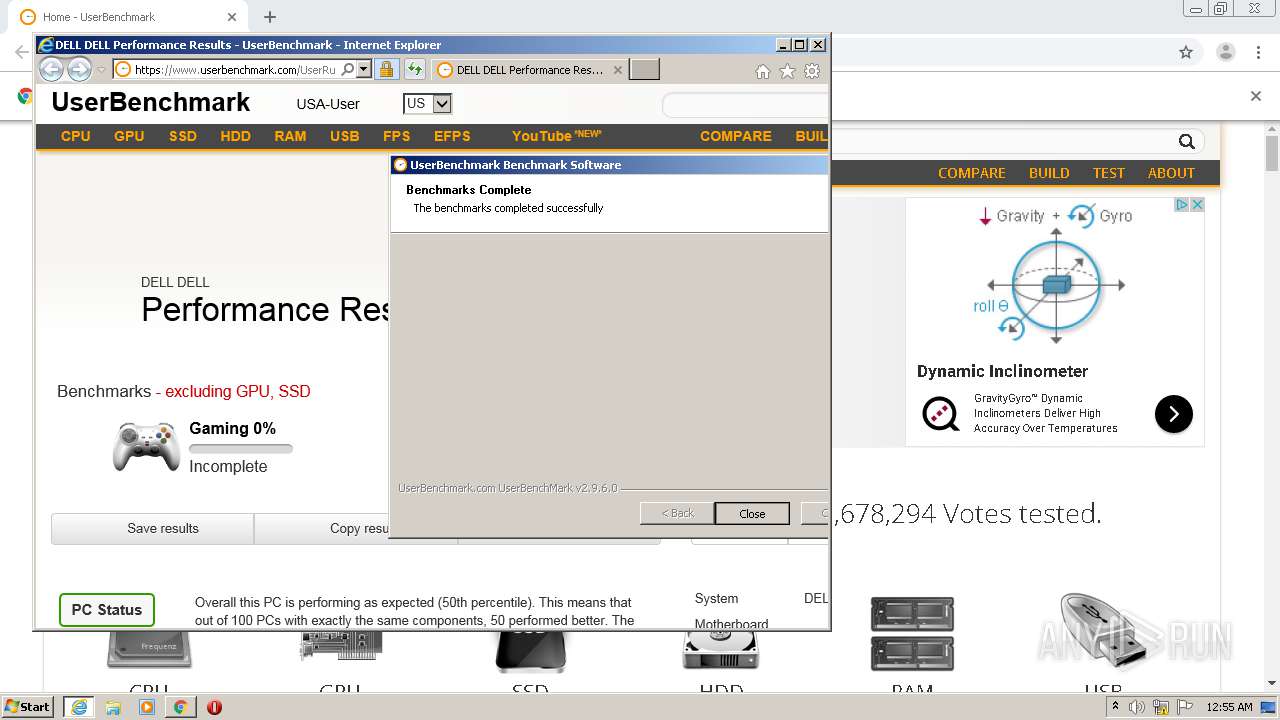Bookmark this page with Chrome star icon

[x=1186, y=52]
